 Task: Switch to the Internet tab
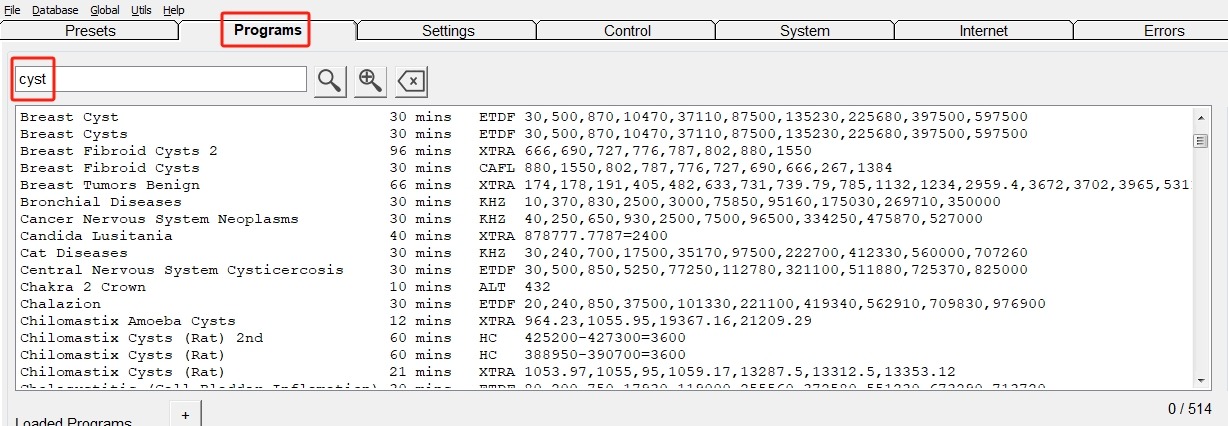click(x=983, y=31)
